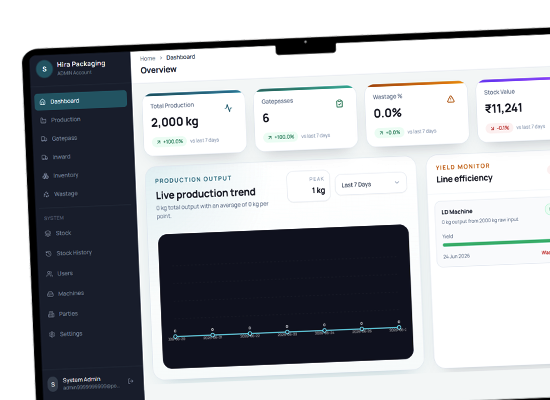Expand the Last 7 Days dropdown

[x=371, y=184]
